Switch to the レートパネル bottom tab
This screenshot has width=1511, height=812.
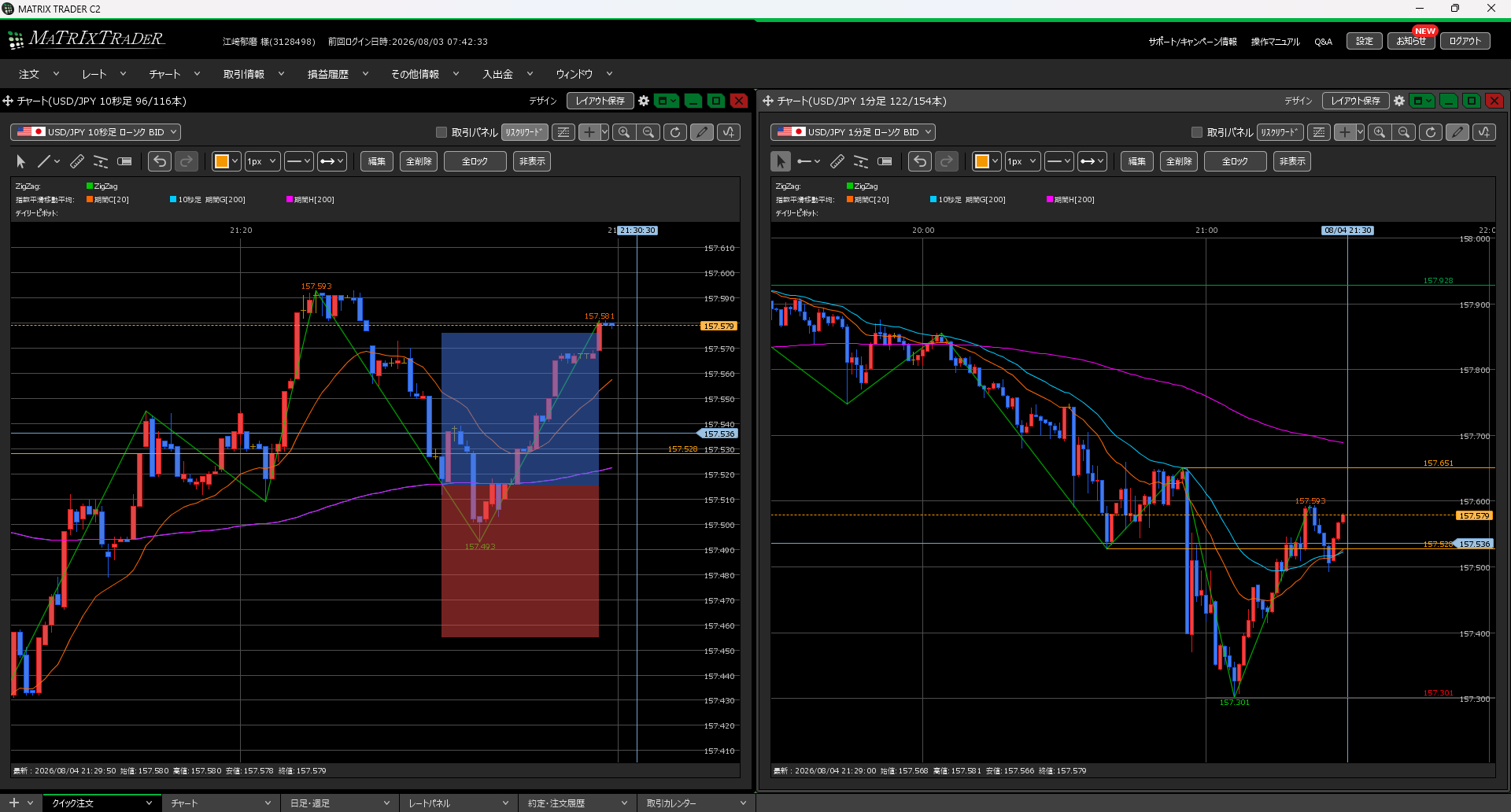tap(458, 803)
